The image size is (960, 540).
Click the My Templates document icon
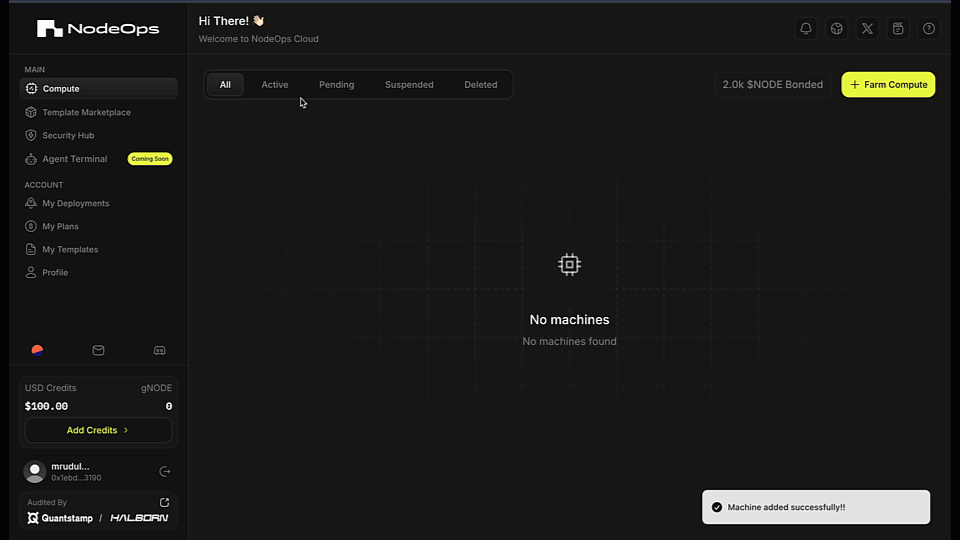pyautogui.click(x=31, y=249)
